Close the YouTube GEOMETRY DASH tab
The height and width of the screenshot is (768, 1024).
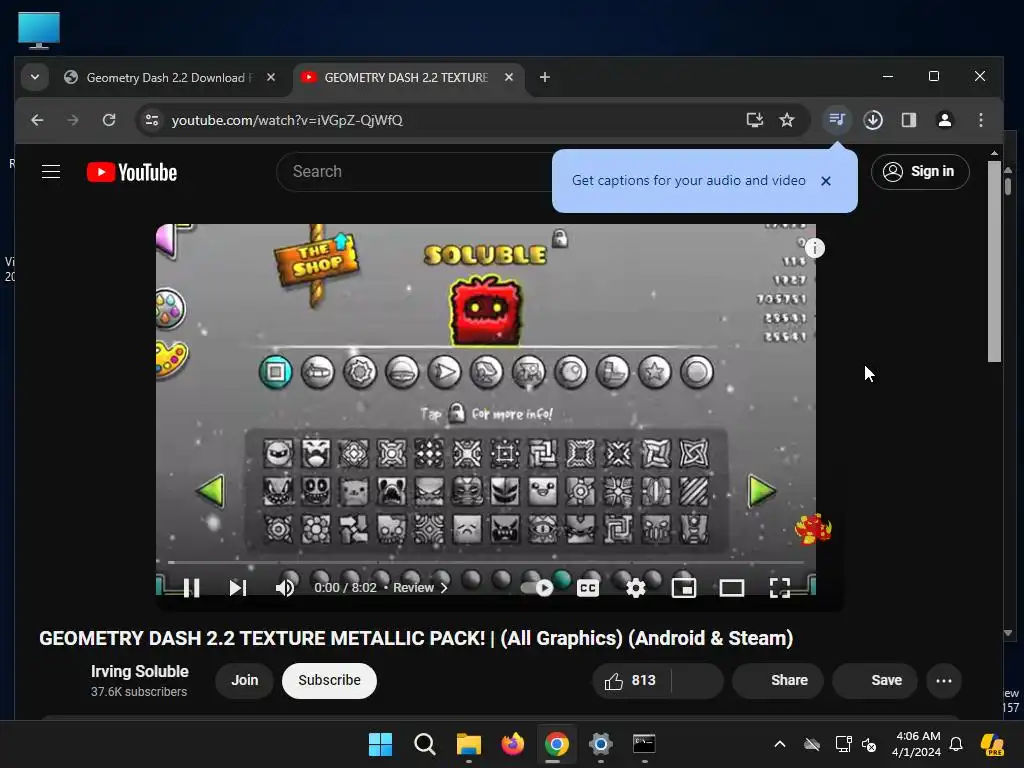[x=509, y=77]
